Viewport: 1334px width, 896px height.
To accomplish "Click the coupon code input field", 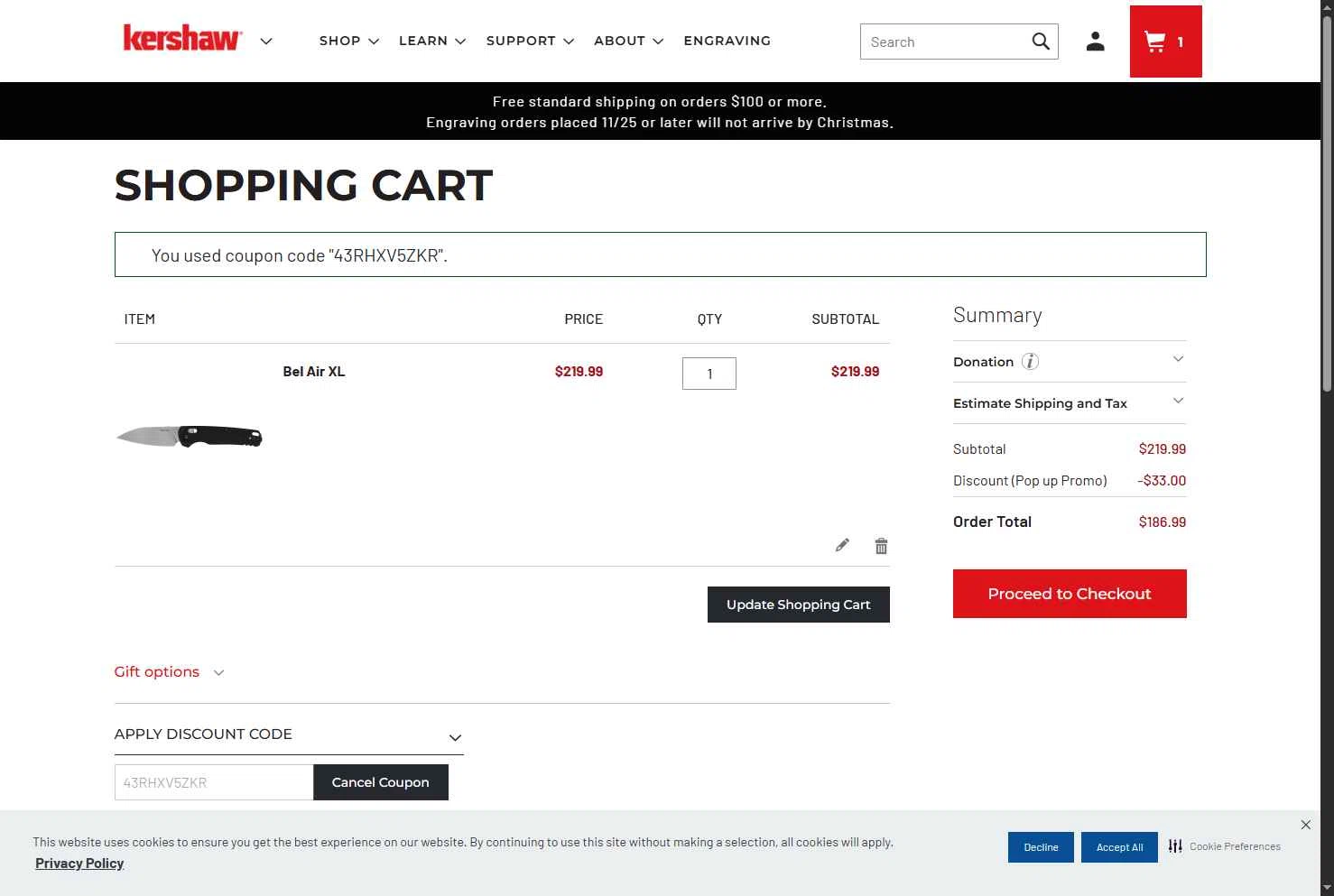I will point(214,782).
